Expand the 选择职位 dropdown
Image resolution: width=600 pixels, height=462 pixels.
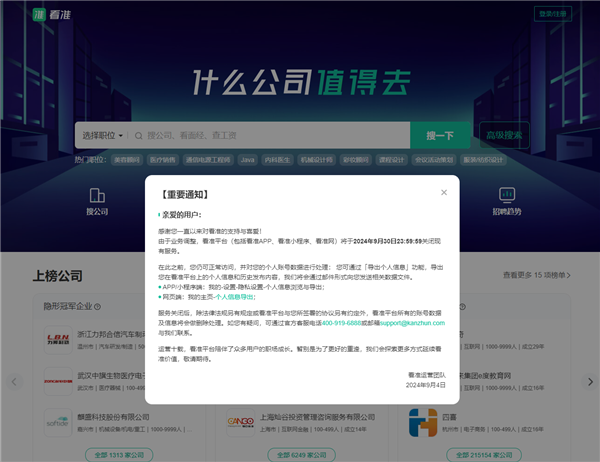[x=103, y=135]
